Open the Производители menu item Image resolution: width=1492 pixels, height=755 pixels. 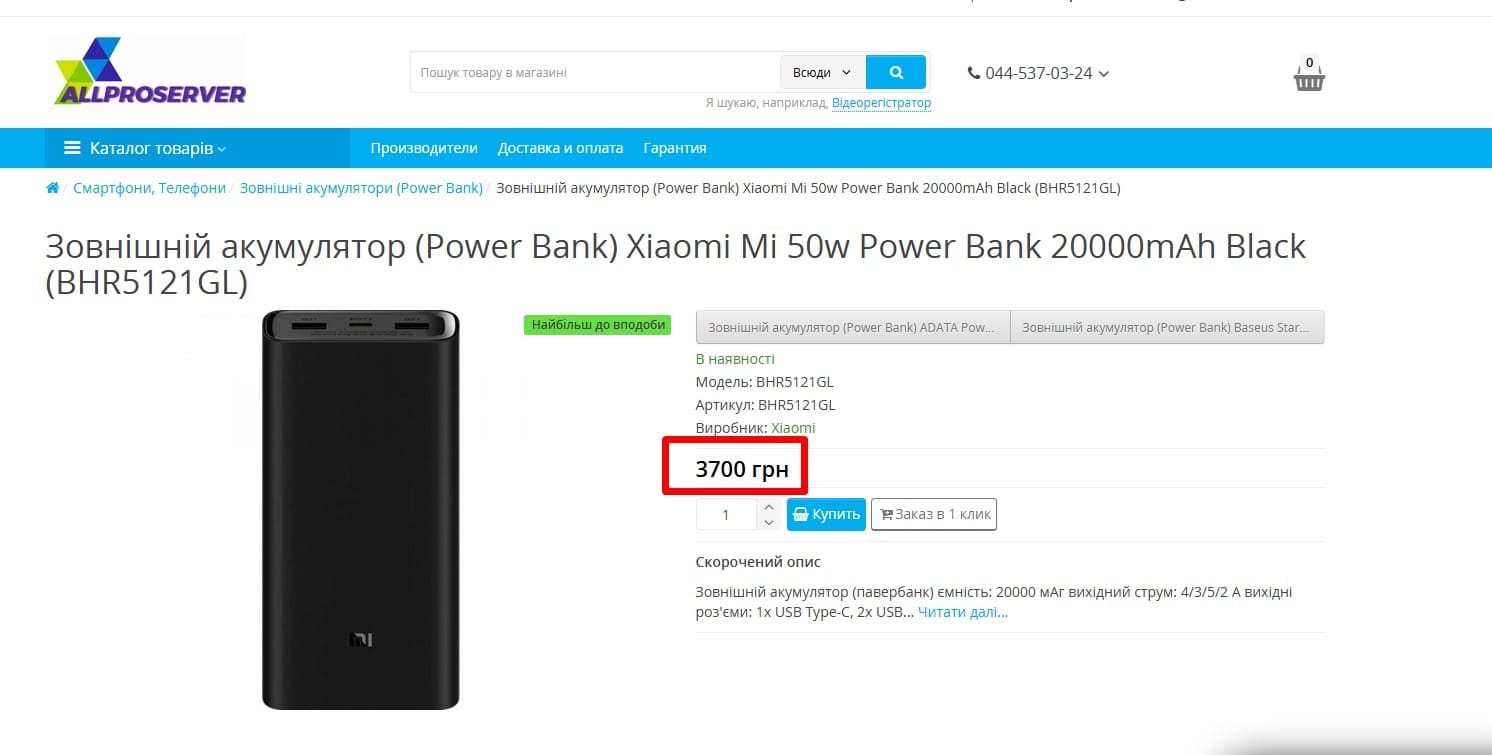(x=424, y=148)
